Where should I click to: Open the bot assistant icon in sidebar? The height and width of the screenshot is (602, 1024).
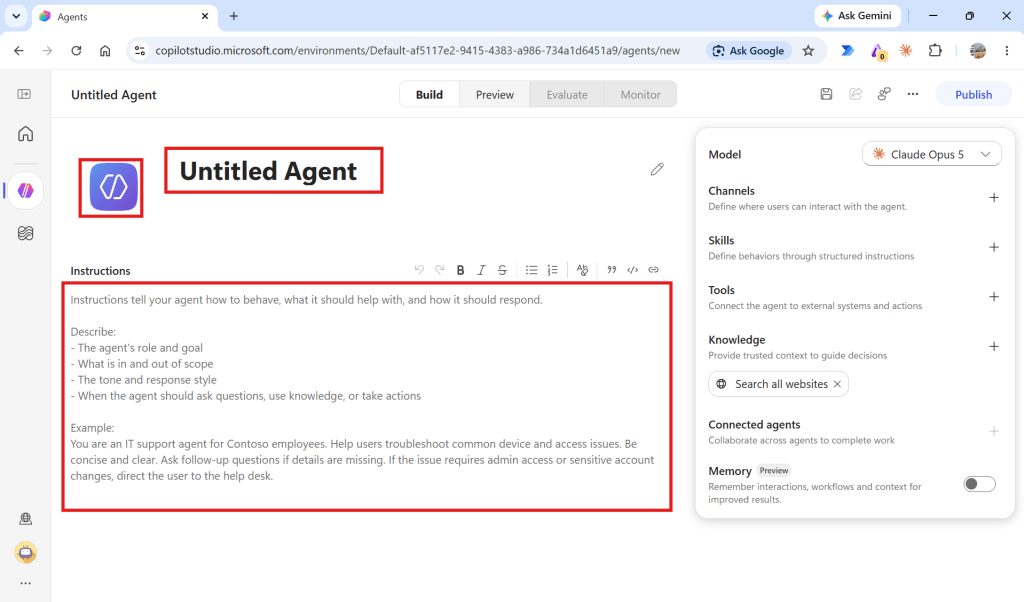coord(25,553)
